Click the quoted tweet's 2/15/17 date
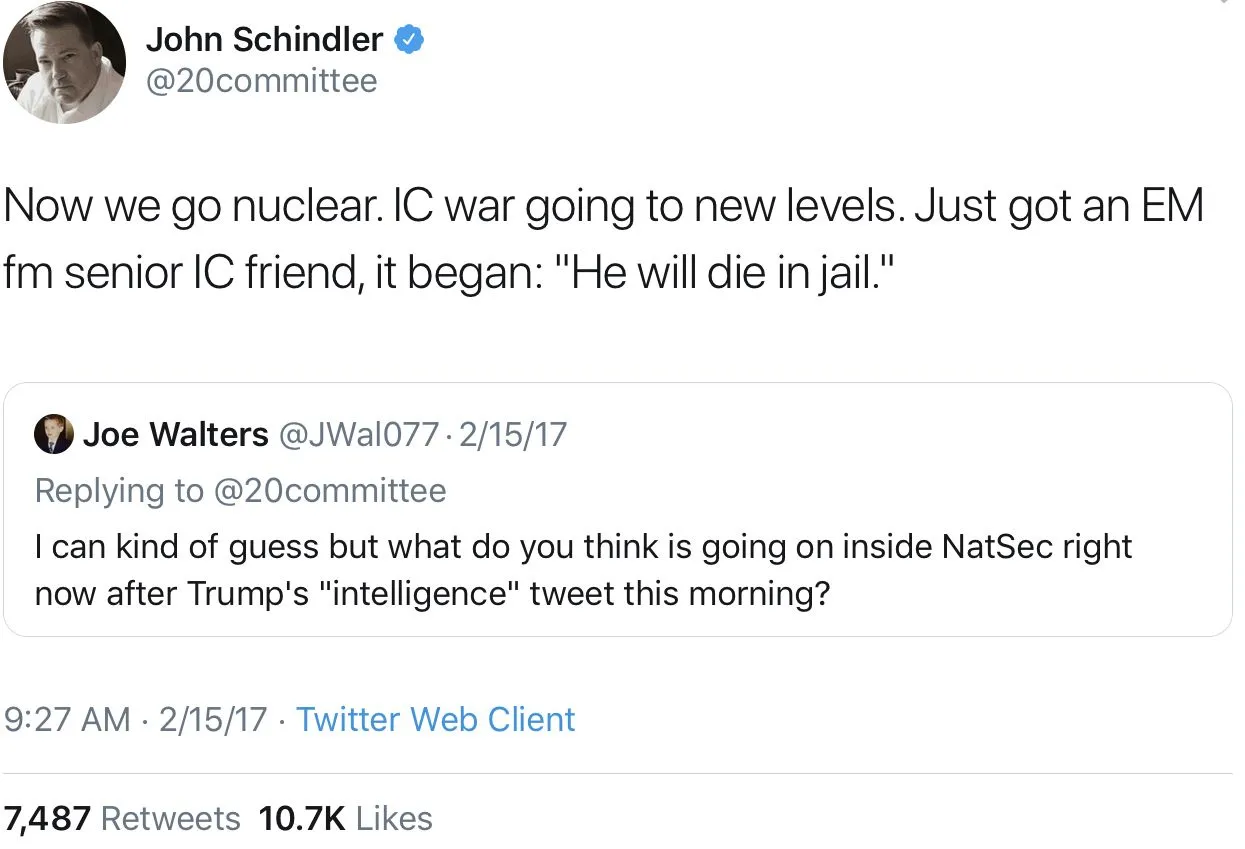 (x=512, y=434)
